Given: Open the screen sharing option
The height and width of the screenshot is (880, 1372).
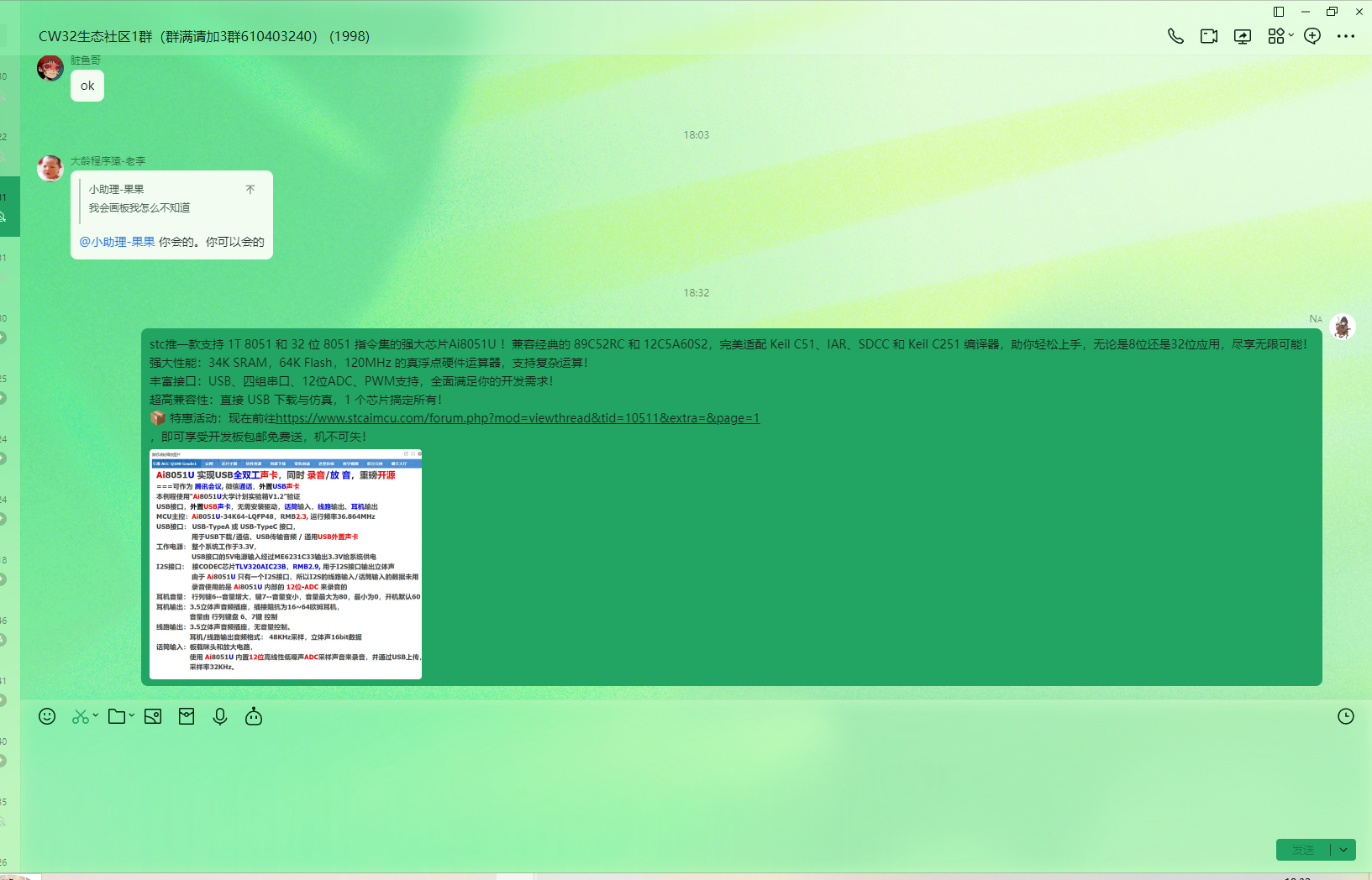Looking at the screenshot, I should (x=1243, y=36).
